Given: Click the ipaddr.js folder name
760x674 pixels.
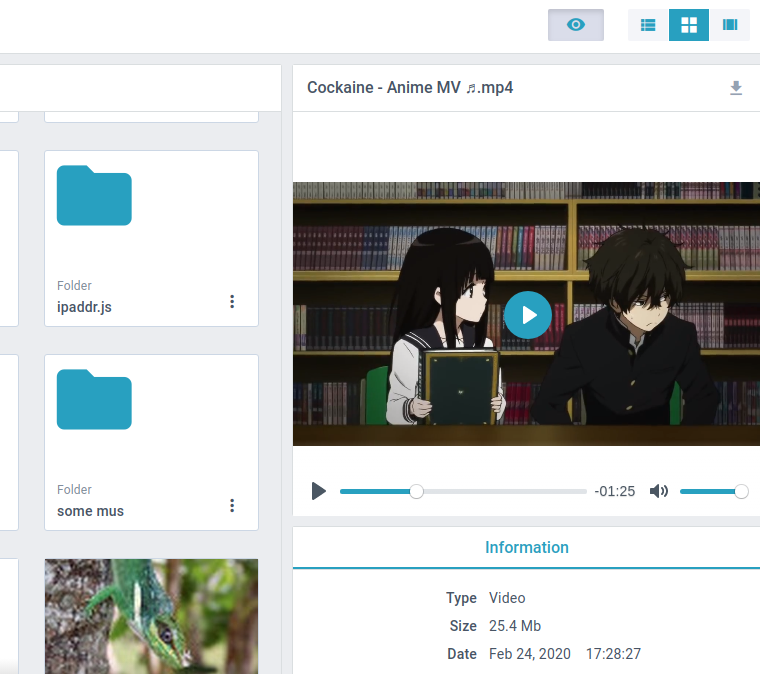Looking at the screenshot, I should (x=85, y=307).
